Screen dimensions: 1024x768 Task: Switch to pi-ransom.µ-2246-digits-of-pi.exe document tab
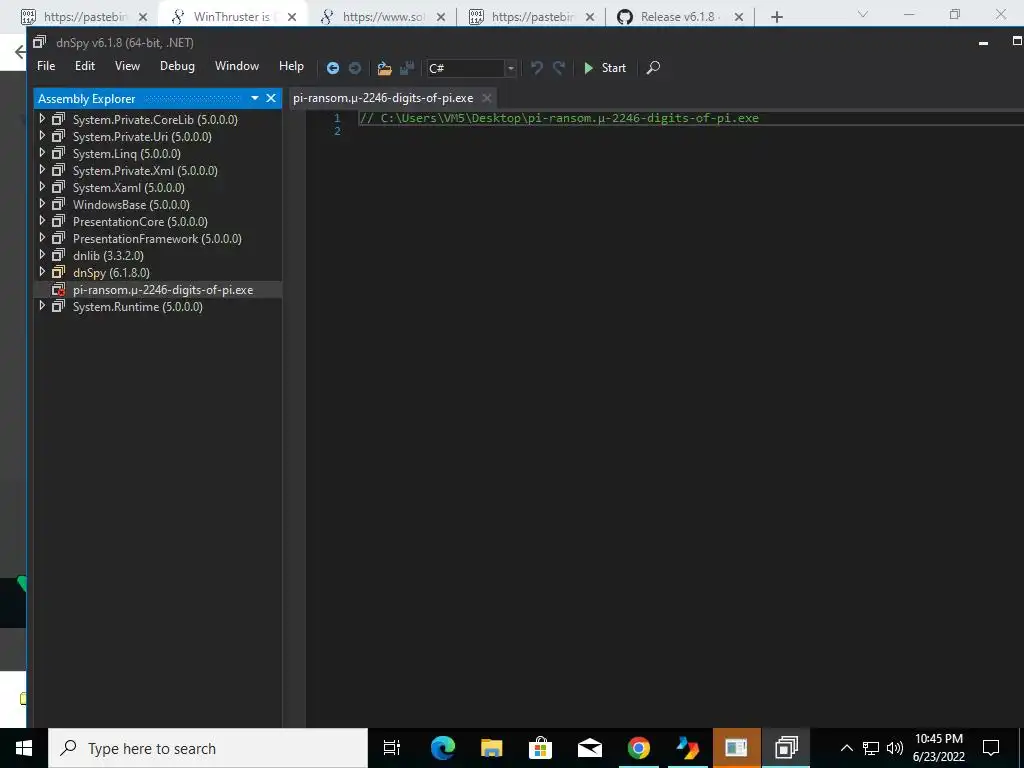[383, 98]
